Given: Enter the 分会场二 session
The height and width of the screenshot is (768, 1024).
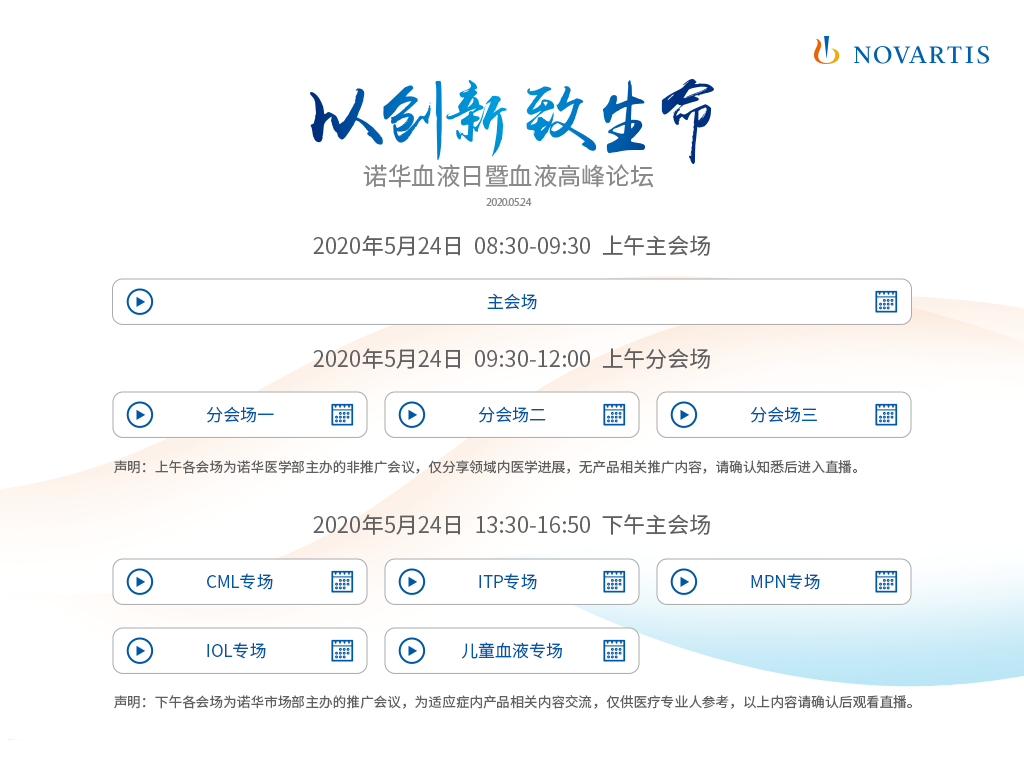Looking at the screenshot, I should click(x=512, y=415).
